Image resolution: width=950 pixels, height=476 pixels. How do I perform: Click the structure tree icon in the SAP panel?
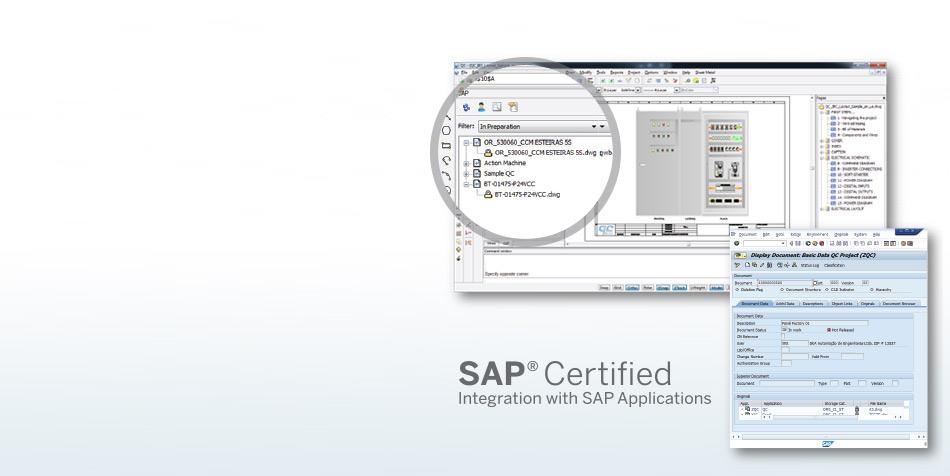[x=513, y=107]
